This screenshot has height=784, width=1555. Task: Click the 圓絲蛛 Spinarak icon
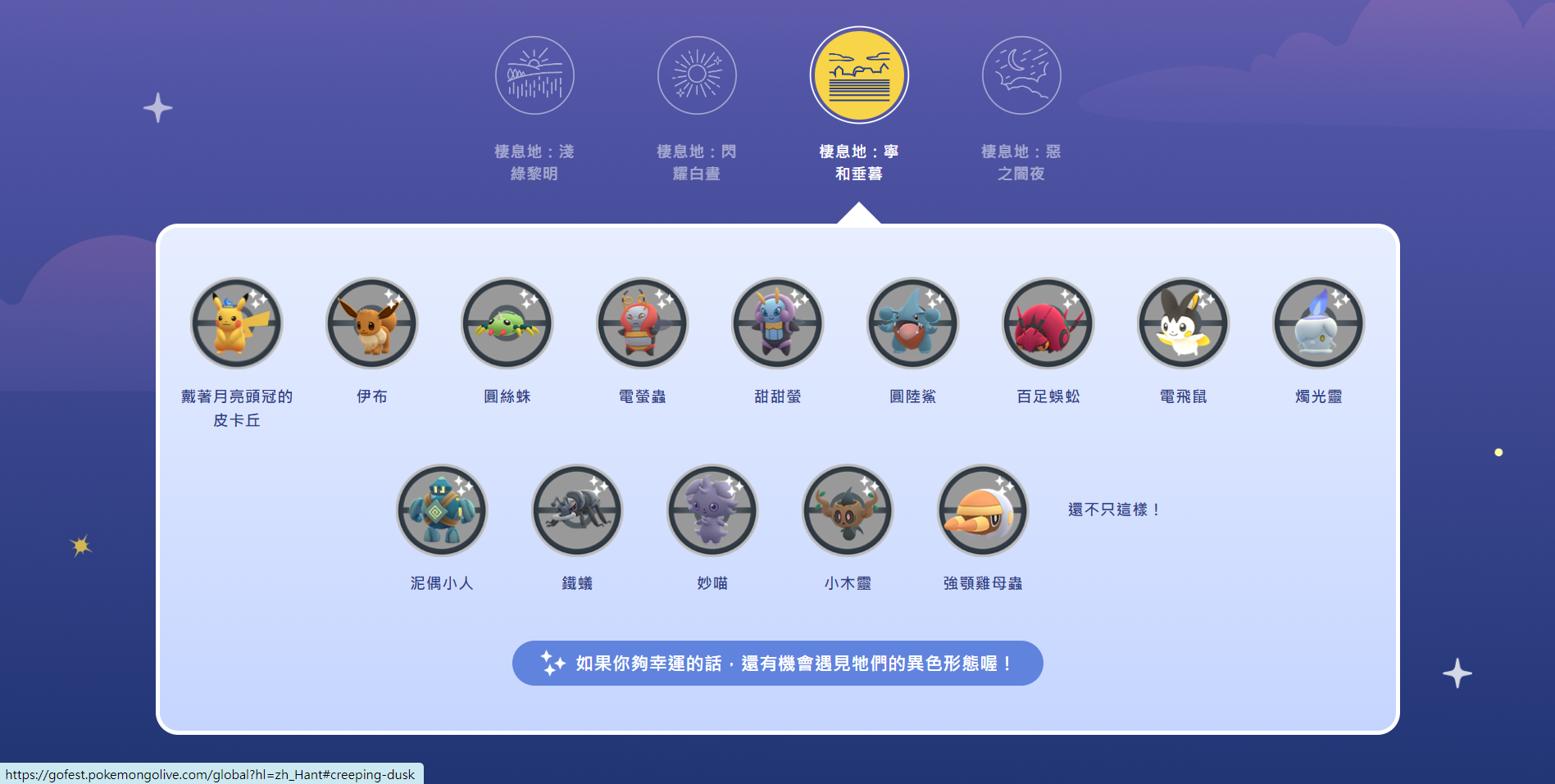pyautogui.click(x=507, y=324)
